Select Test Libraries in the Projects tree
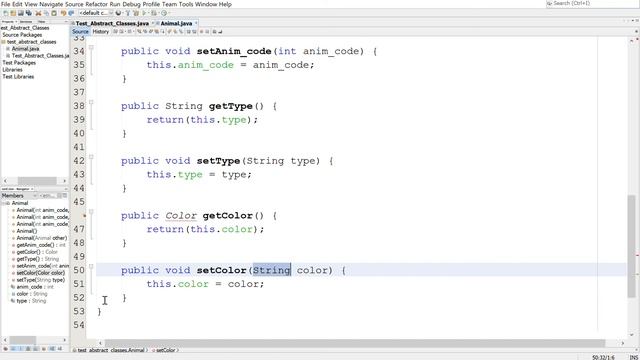Viewport: 640px width, 360px height. pos(18,77)
